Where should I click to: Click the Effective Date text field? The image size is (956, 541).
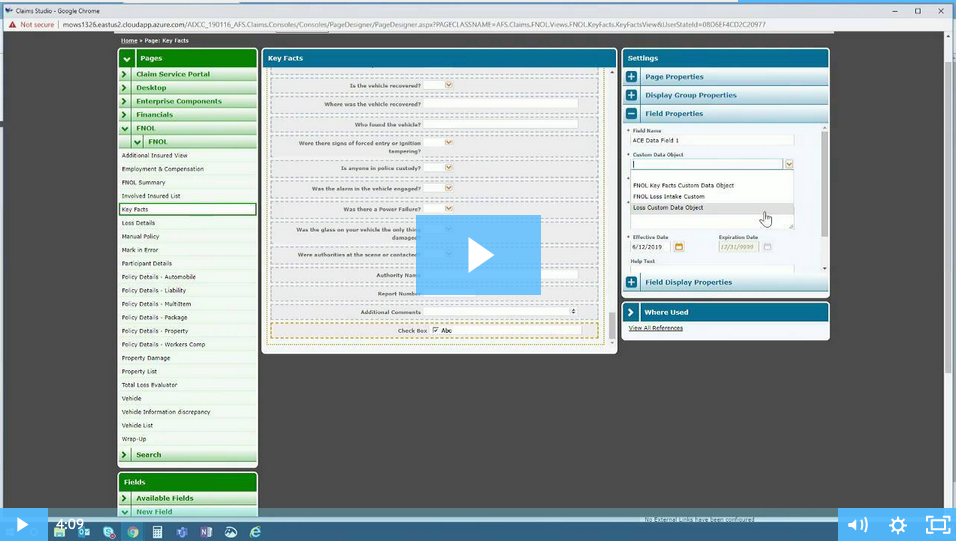650,247
